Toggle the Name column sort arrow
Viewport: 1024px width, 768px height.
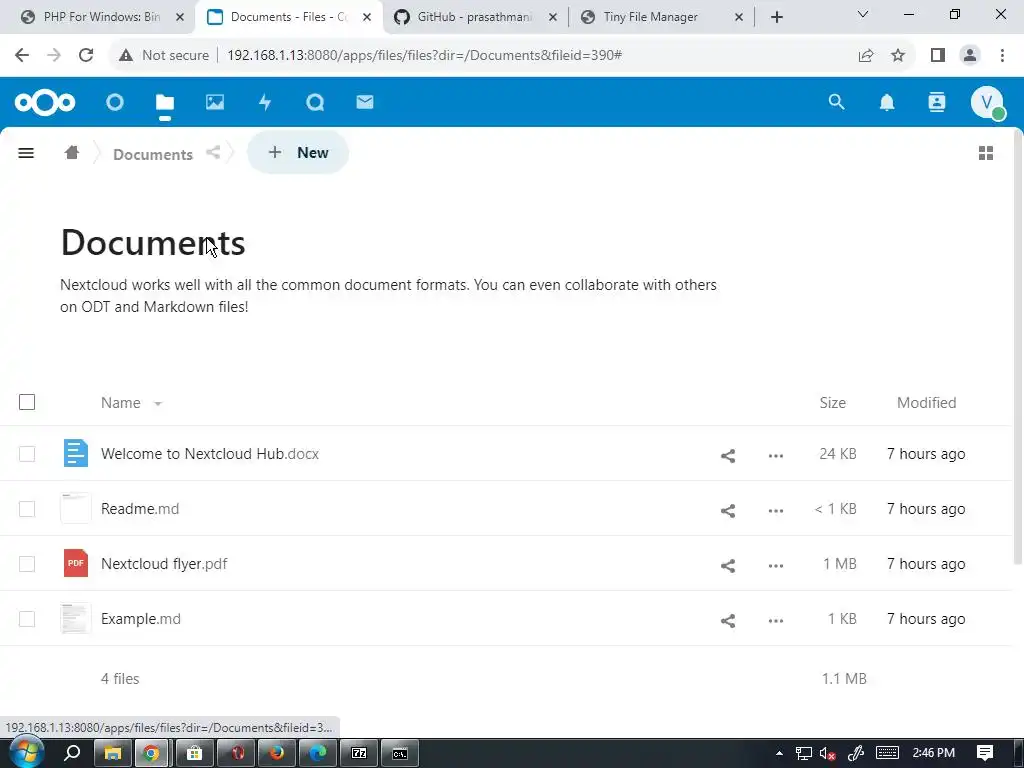click(157, 404)
